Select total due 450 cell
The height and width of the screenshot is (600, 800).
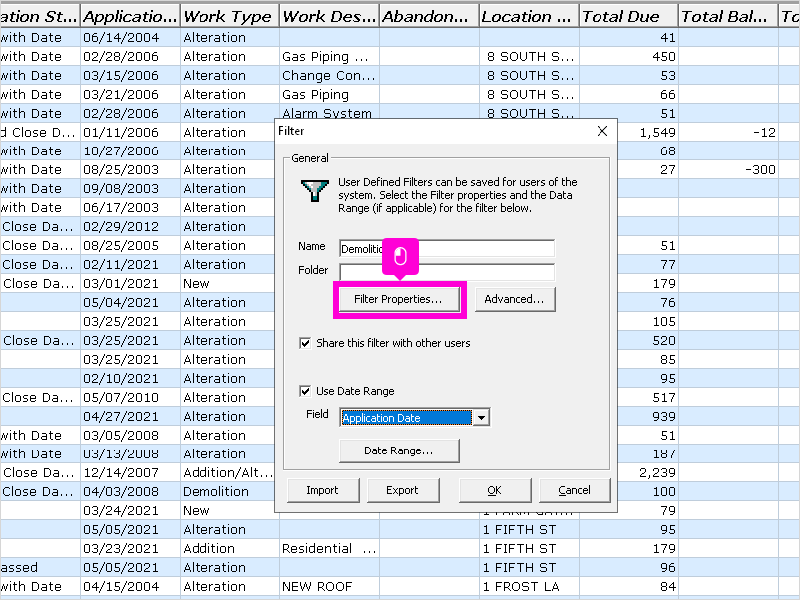pyautogui.click(x=629, y=57)
